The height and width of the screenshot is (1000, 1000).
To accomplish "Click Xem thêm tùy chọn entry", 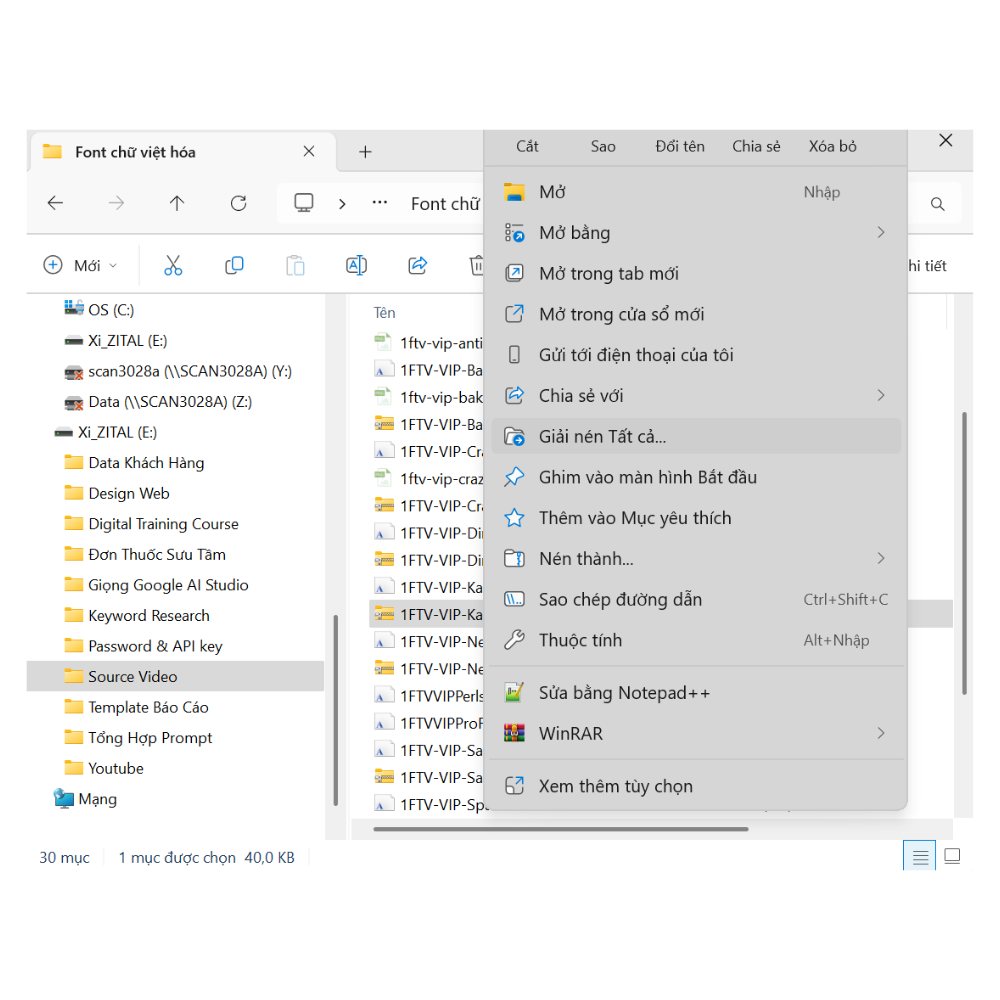I will [x=616, y=786].
